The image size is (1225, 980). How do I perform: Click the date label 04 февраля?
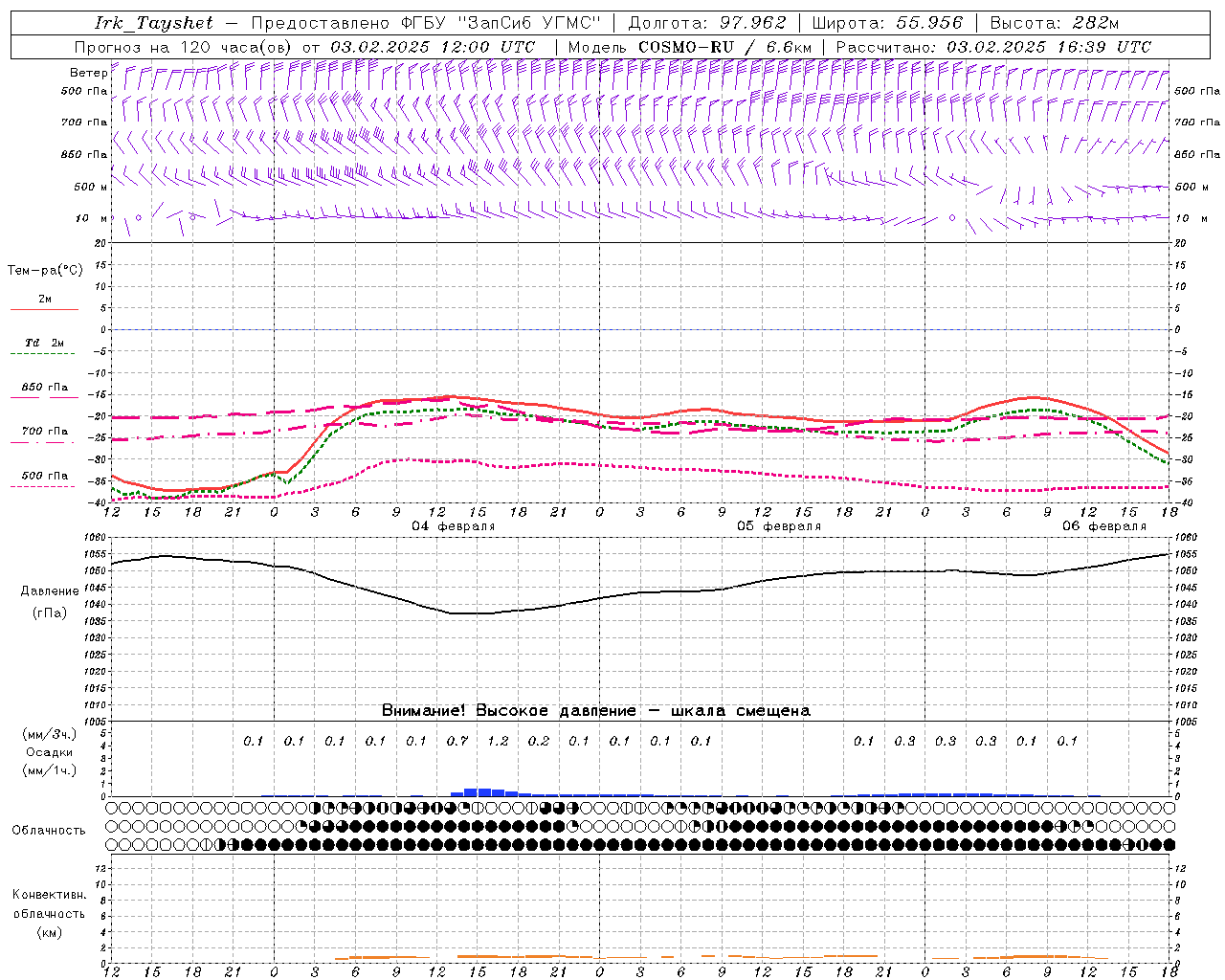(x=454, y=526)
